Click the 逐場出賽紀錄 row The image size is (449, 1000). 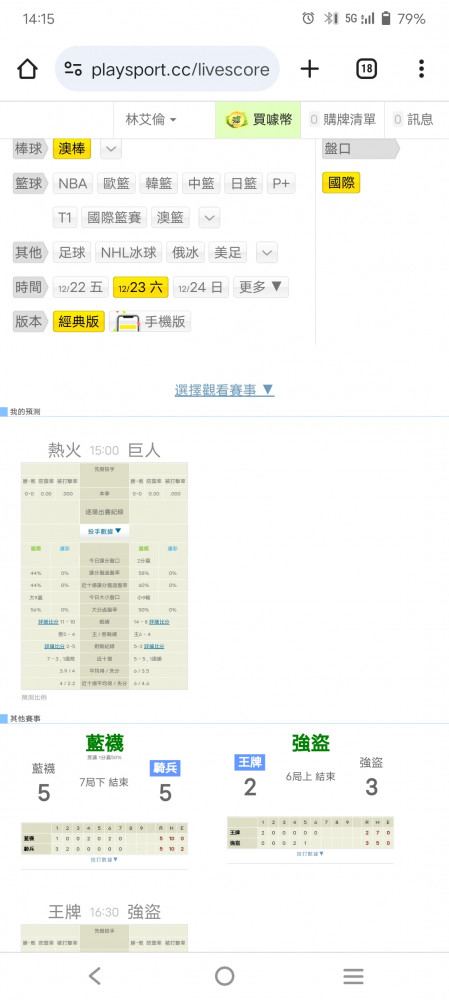click(x=105, y=512)
